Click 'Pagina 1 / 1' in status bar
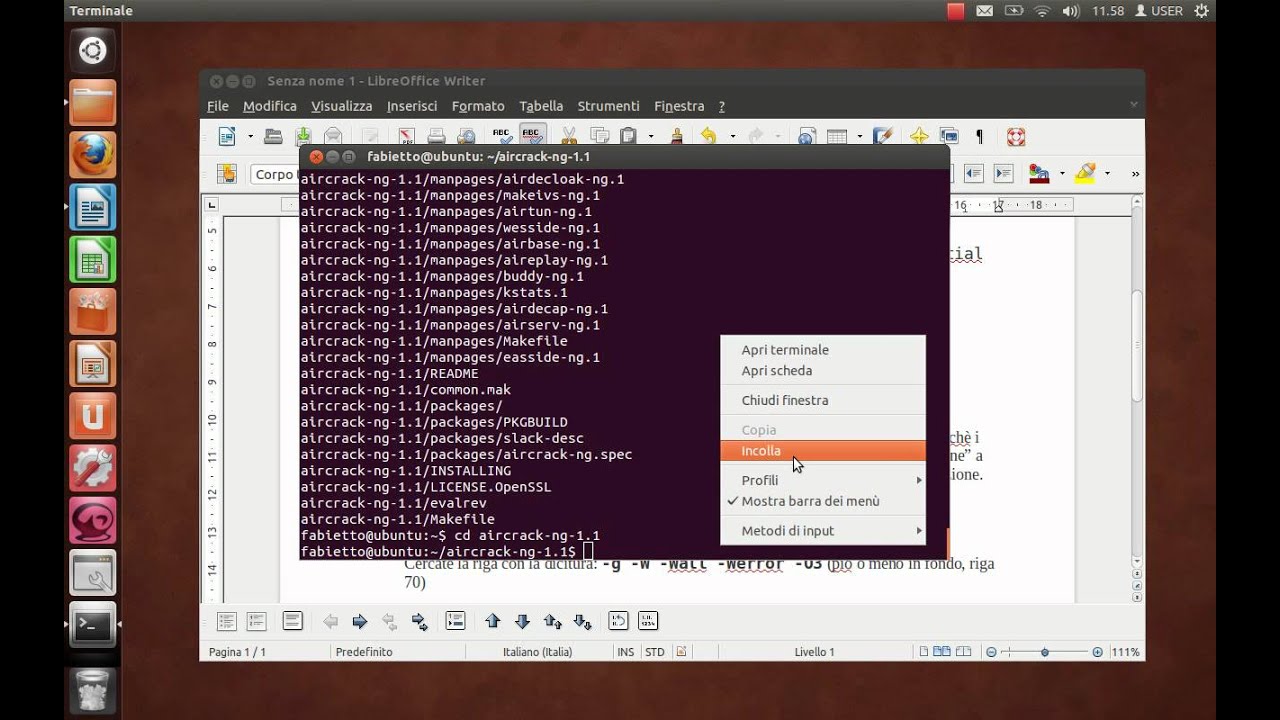 pyautogui.click(x=237, y=652)
